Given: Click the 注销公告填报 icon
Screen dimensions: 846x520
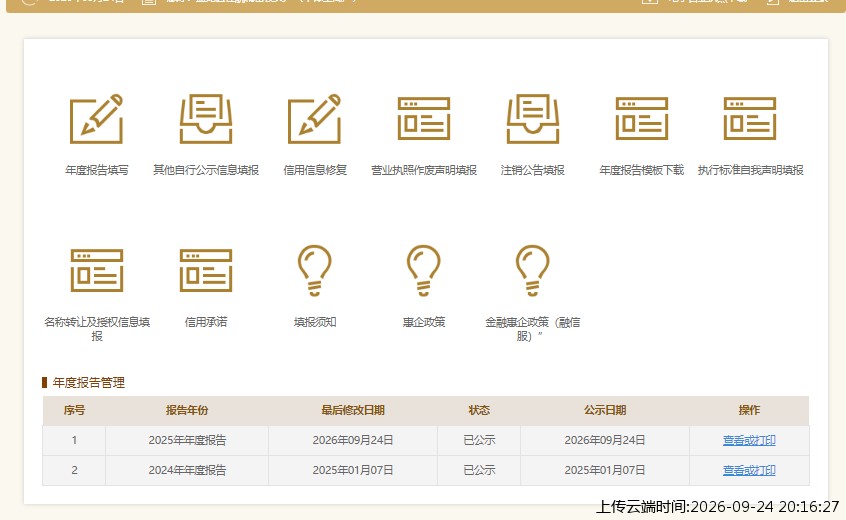Looking at the screenshot, I should point(533,119).
